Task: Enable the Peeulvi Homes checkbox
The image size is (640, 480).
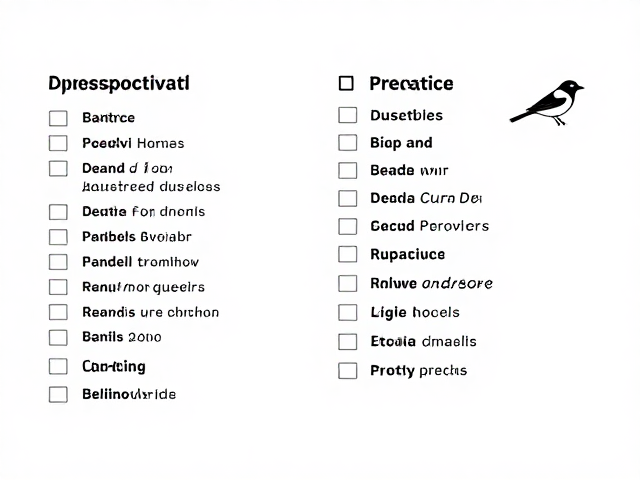Action: 58,143
